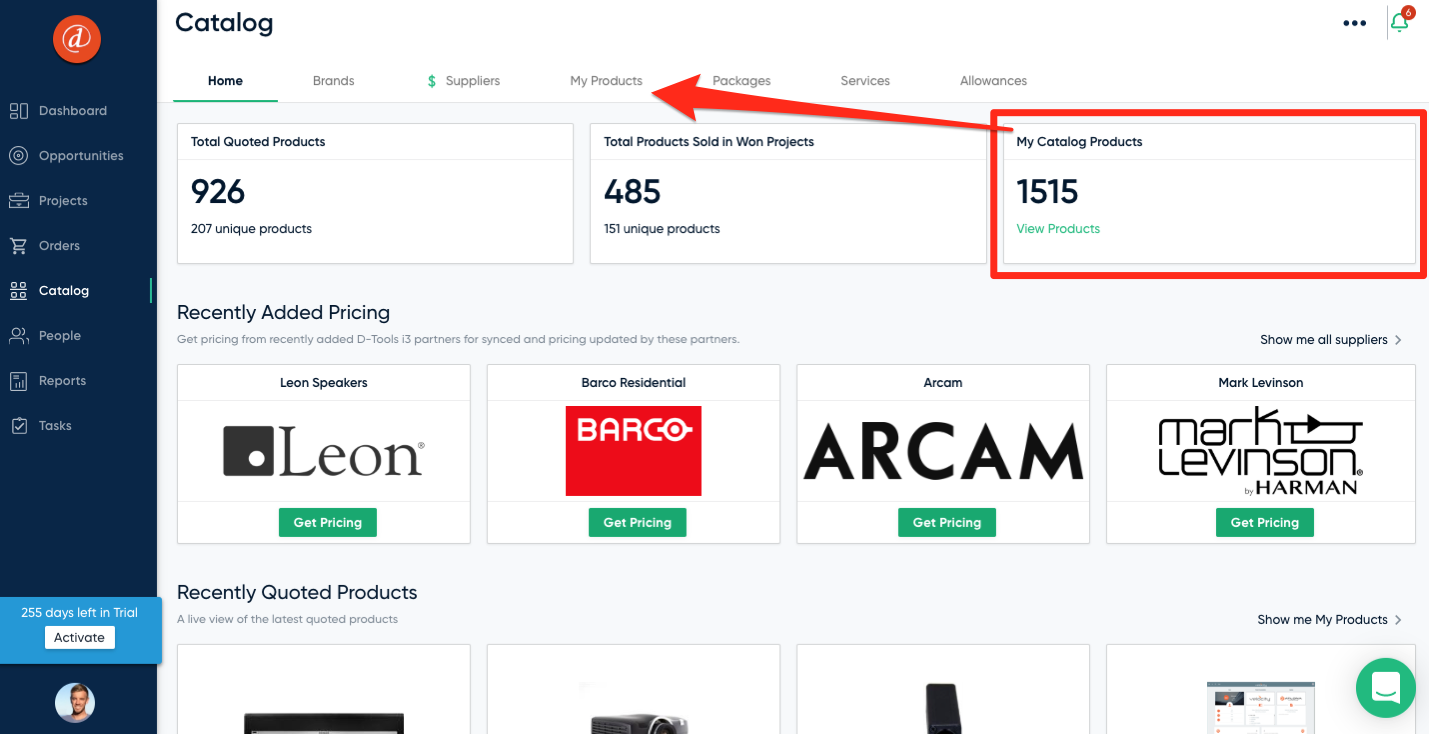
Task: Click Show me all suppliers
Action: tap(1324, 340)
